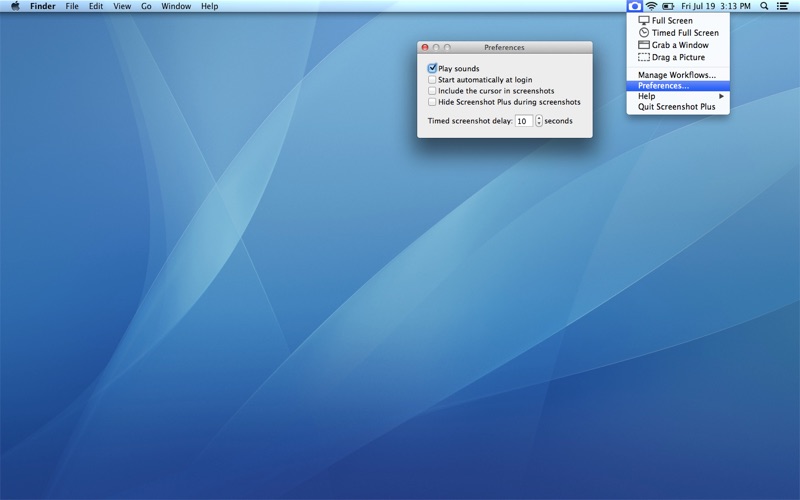Click the timed delay stepper arrows
Viewport: 800px width, 500px height.
coord(539,121)
